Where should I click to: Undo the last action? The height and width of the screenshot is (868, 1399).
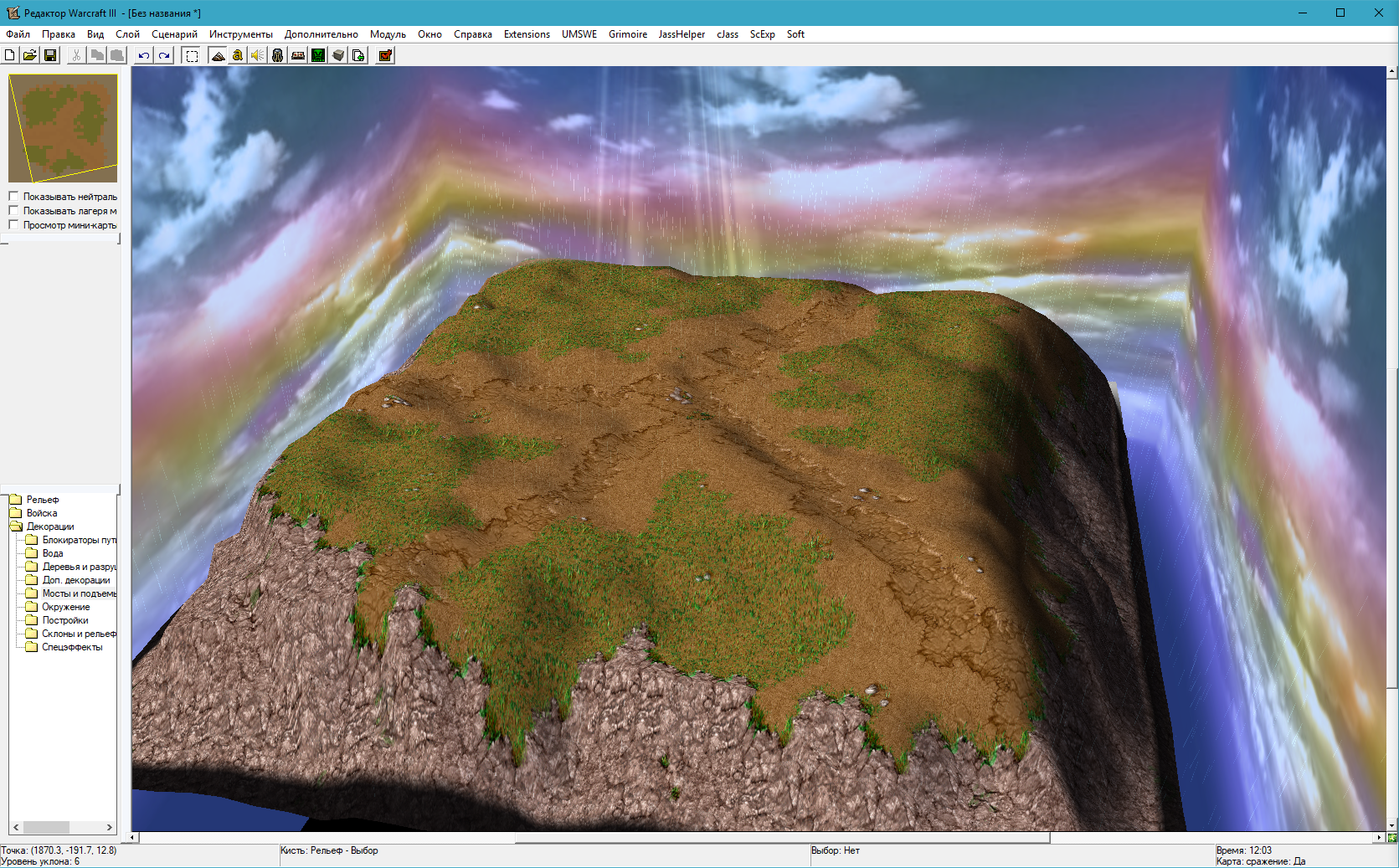(144, 55)
